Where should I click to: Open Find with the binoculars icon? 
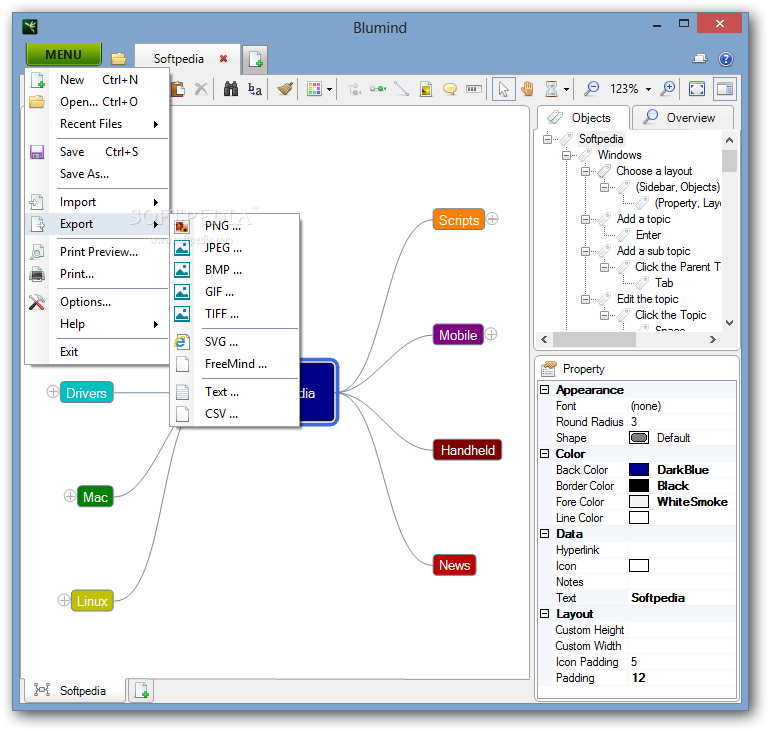[231, 89]
